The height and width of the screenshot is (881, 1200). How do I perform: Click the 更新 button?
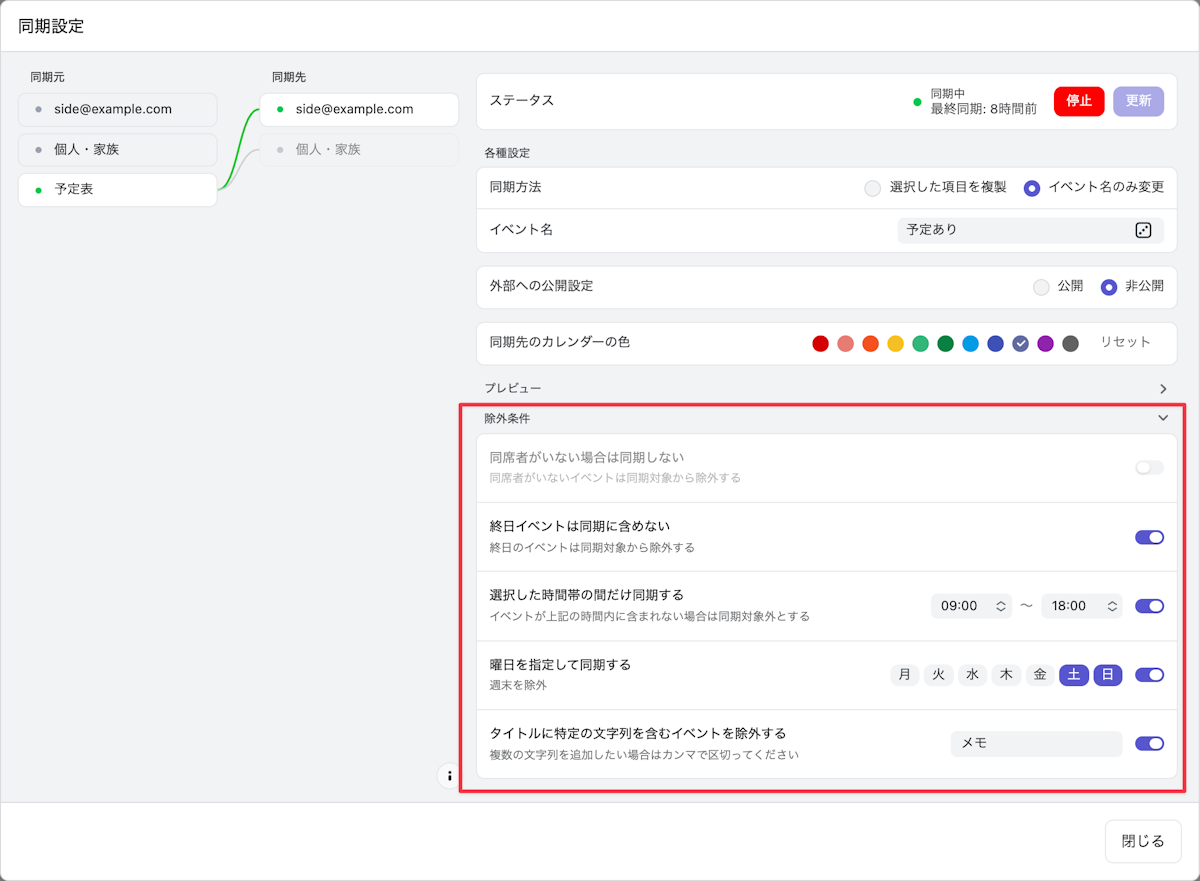[1138, 101]
